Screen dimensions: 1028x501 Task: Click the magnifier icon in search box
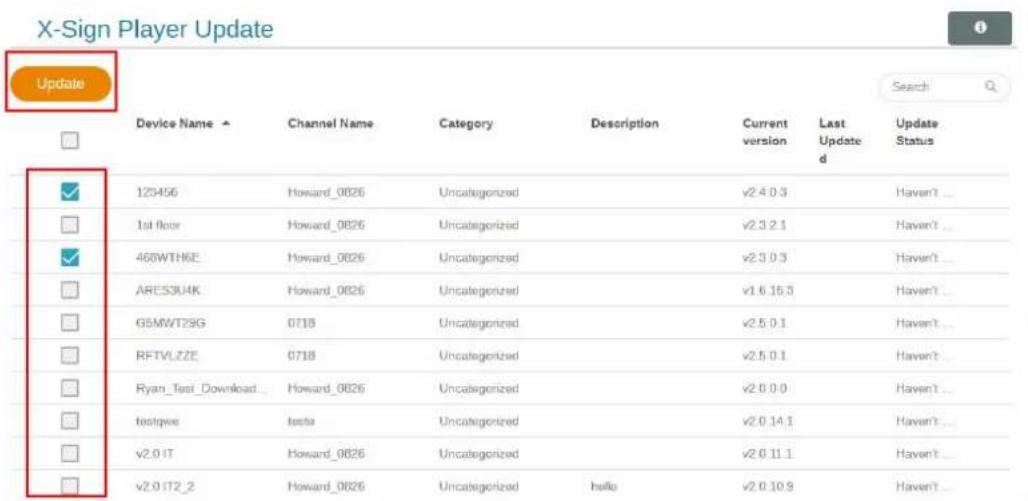click(991, 87)
